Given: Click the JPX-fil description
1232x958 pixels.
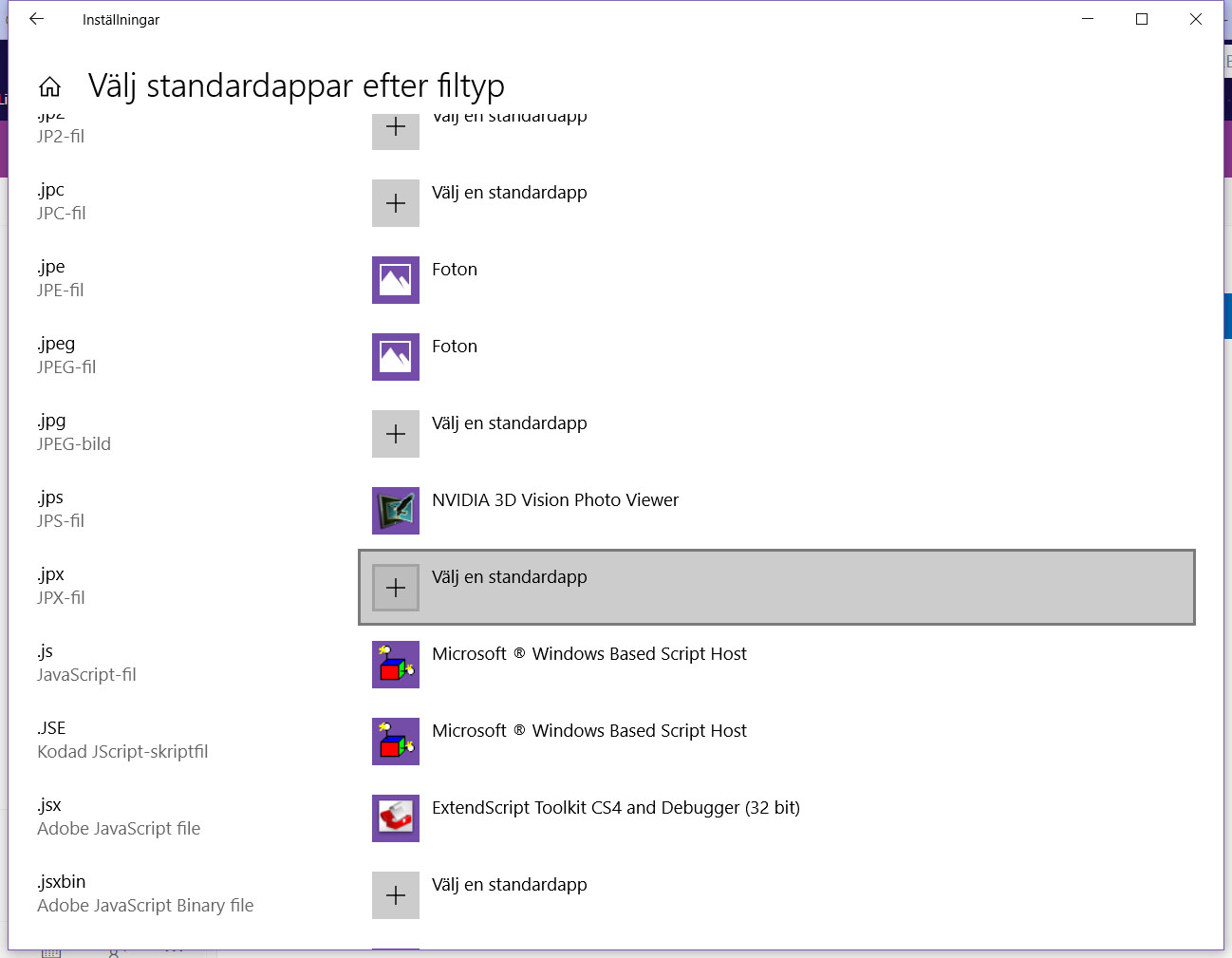Looking at the screenshot, I should (x=61, y=598).
